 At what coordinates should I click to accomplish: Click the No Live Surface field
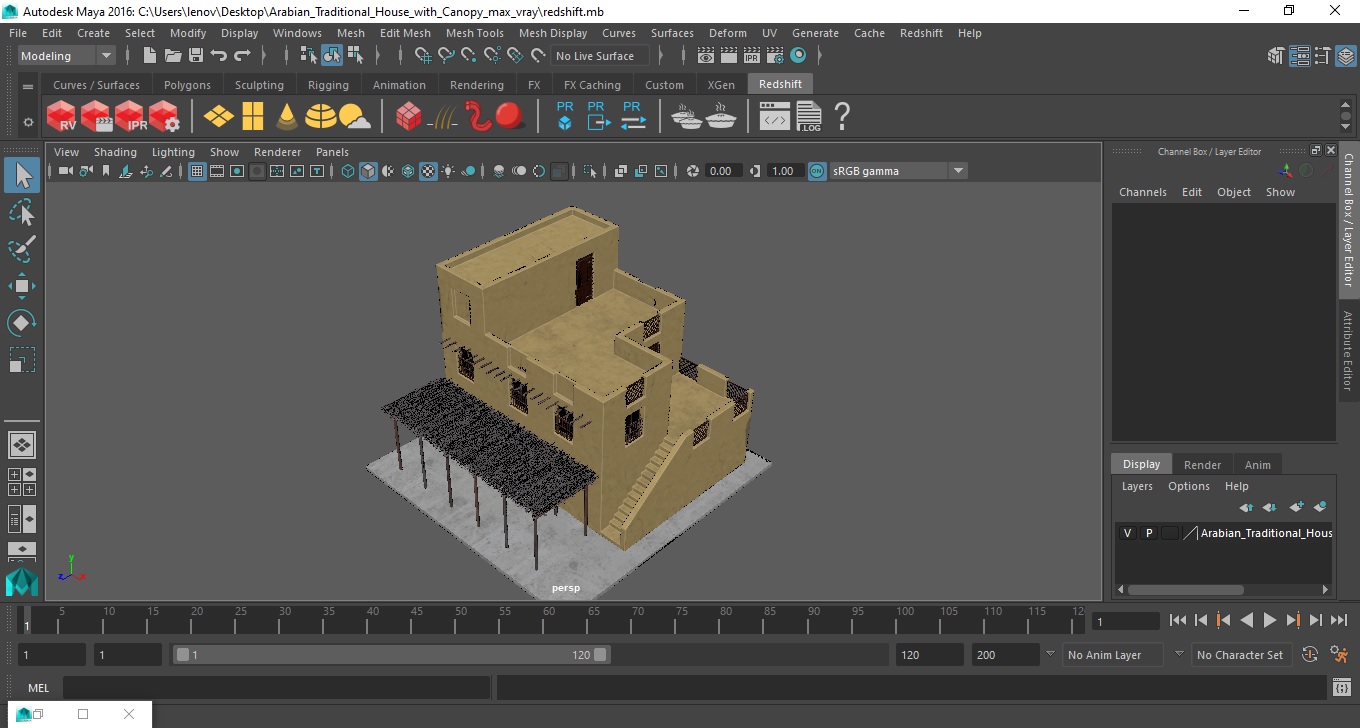(x=599, y=56)
